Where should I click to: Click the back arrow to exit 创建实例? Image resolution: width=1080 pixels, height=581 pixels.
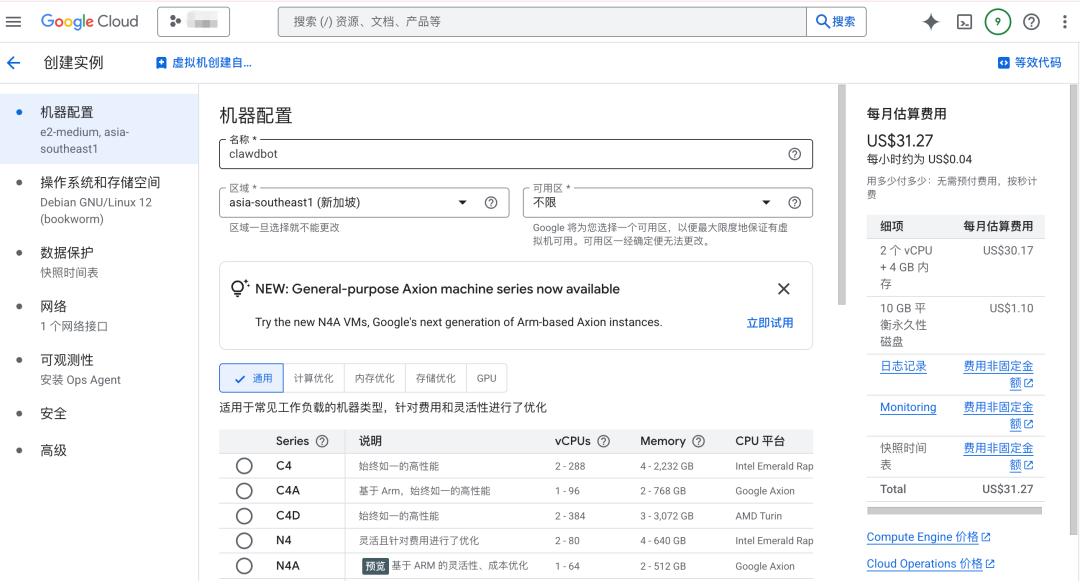[x=13, y=61]
